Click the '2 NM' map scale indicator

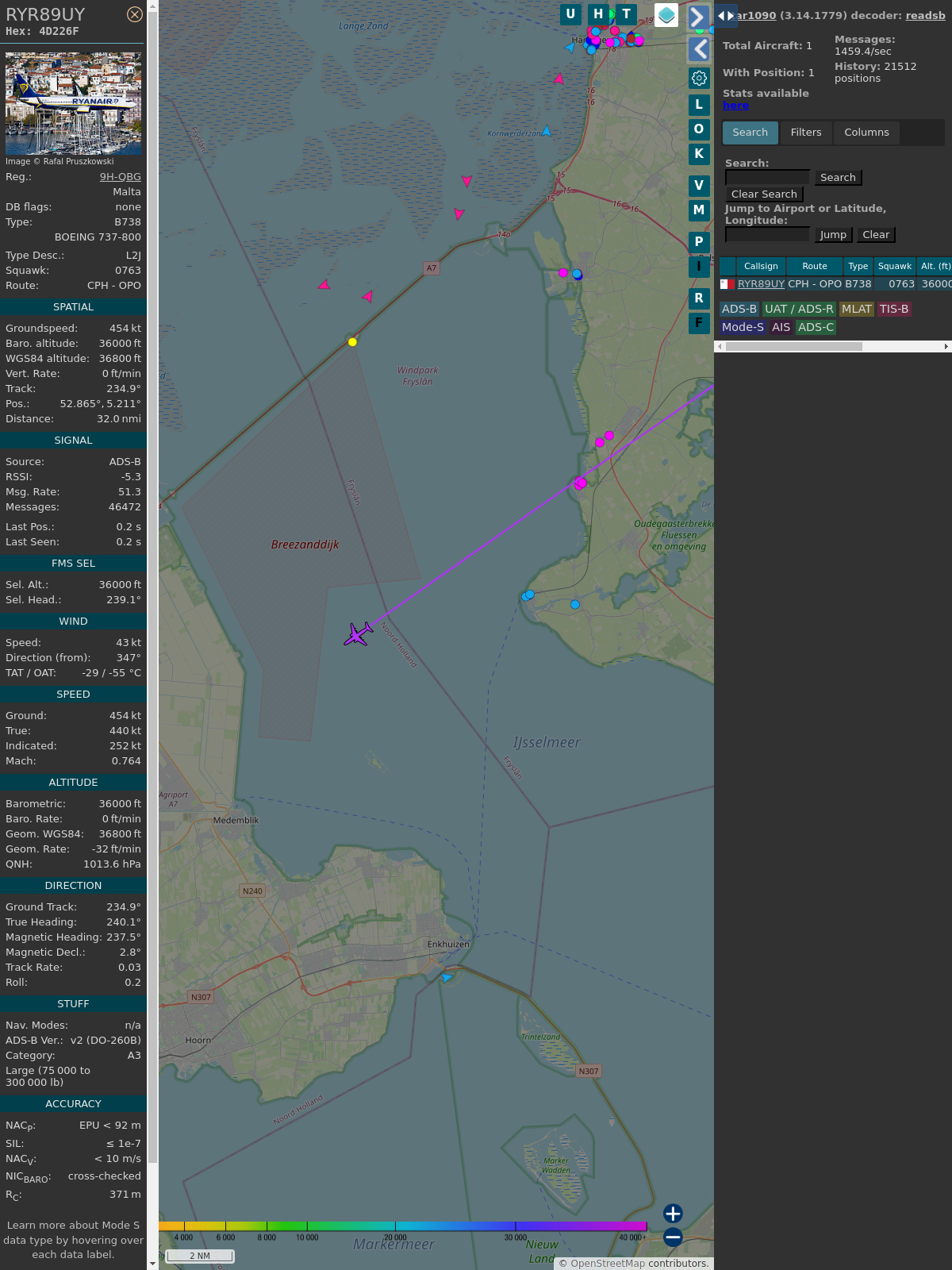[200, 1256]
